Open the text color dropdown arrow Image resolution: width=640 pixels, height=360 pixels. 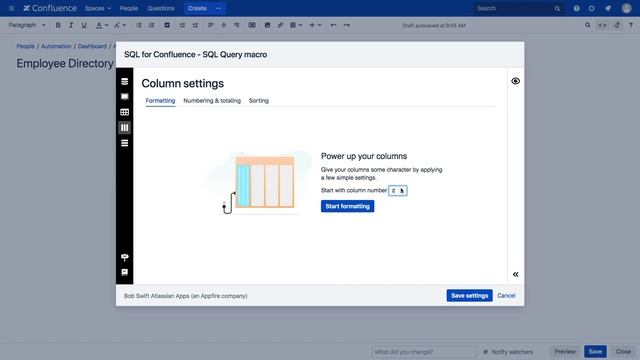tap(106, 25)
